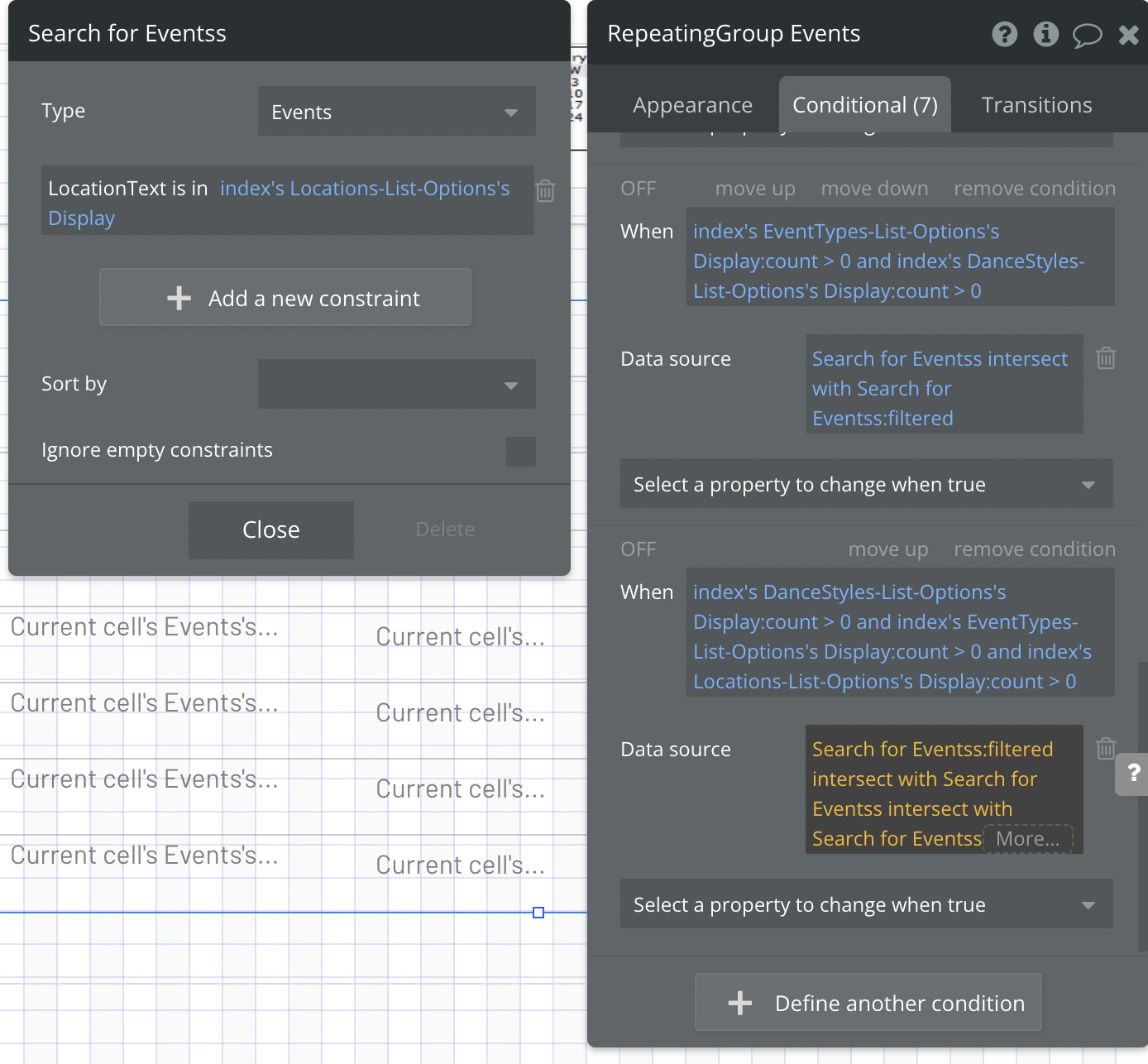Open the last Select a property to change dropdown
Image resolution: width=1148 pixels, height=1064 pixels.
click(867, 904)
